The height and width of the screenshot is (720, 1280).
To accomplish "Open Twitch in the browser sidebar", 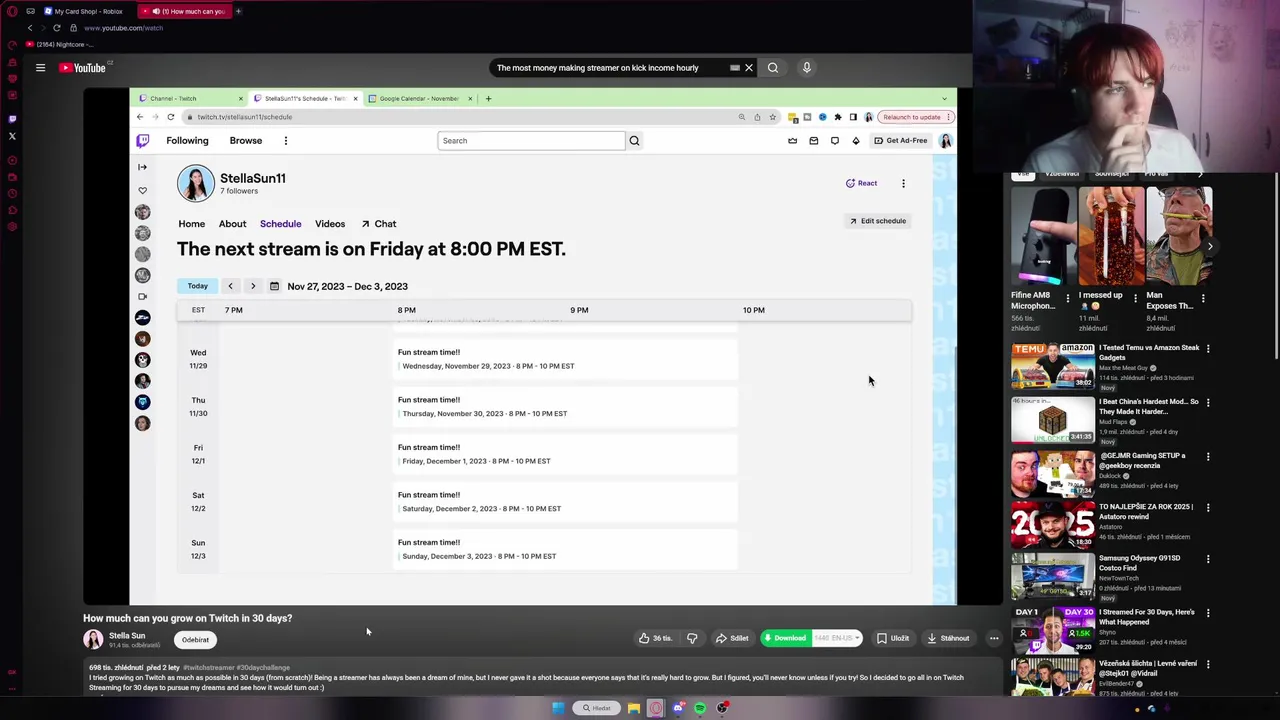I will [12, 118].
